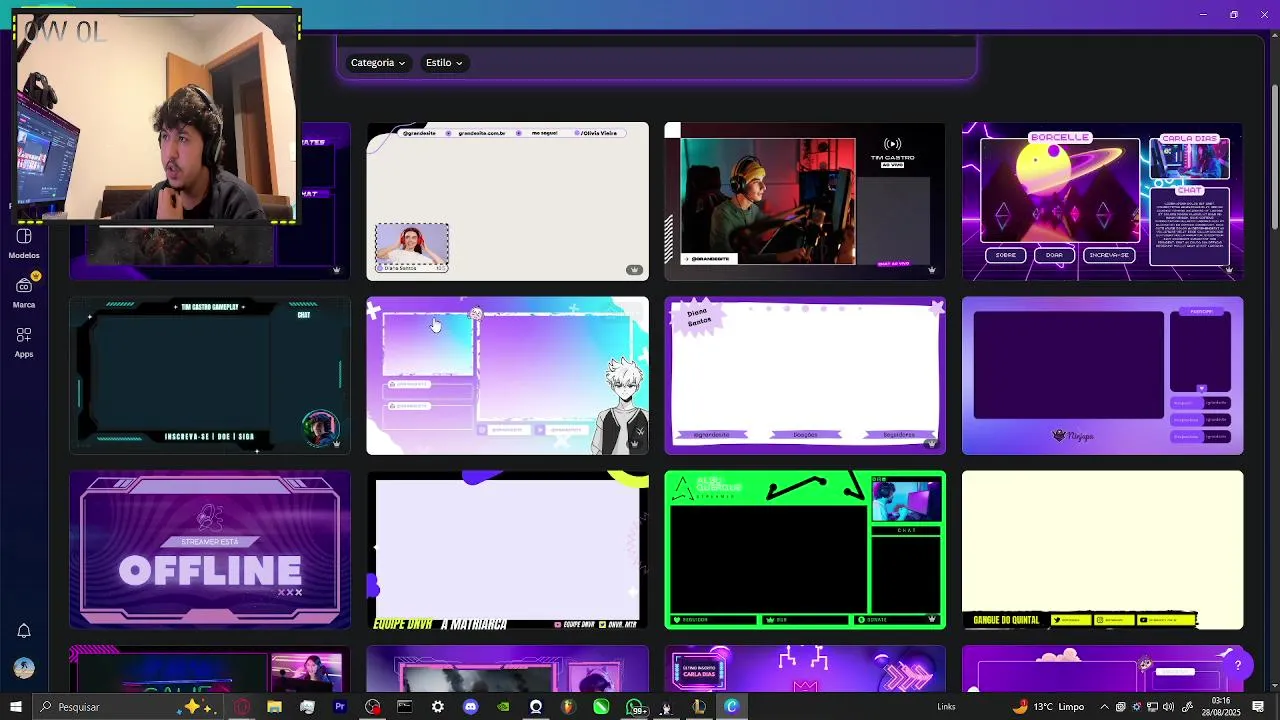Select the Tim Castro Ao Vivo template

[805, 202]
